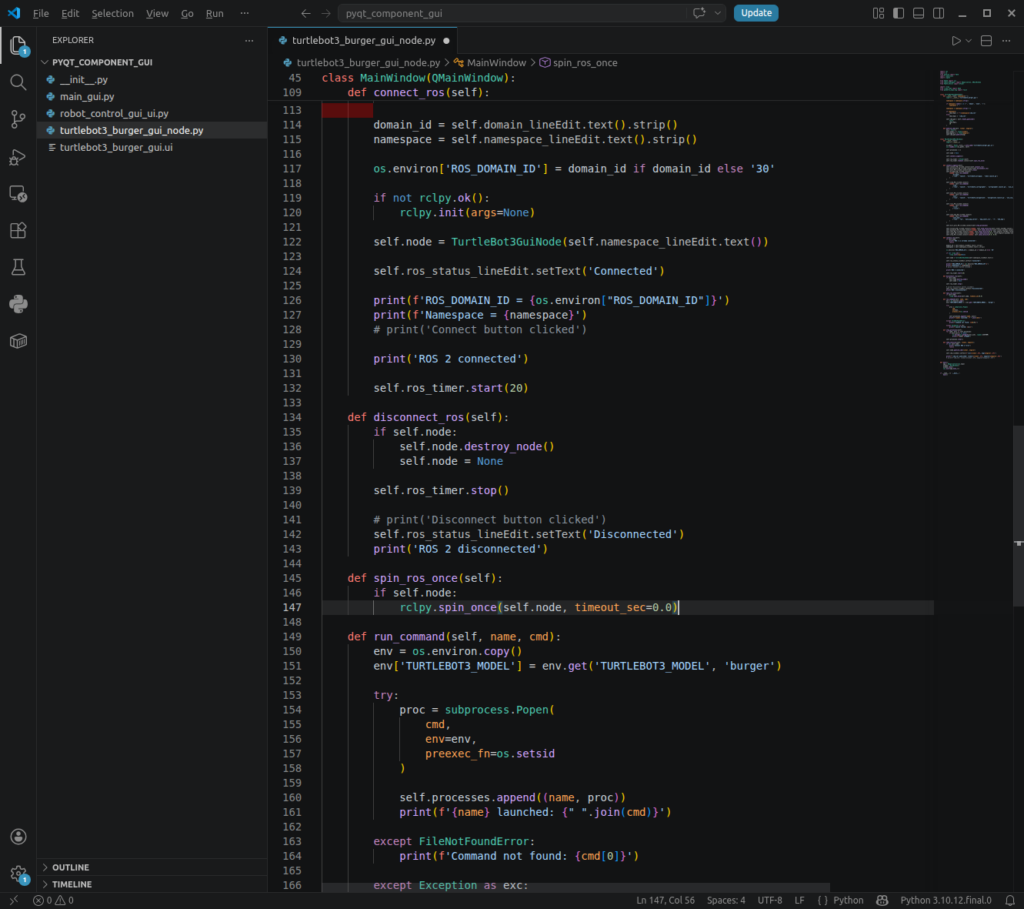Open the additional menu items ellipsis
Image resolution: width=1024 pixels, height=909 pixels.
pyautogui.click(x=244, y=13)
